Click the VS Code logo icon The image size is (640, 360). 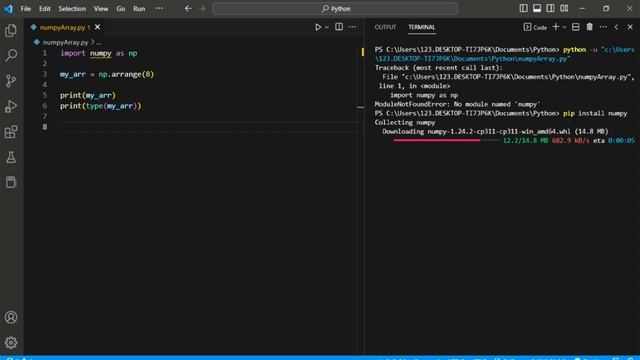8,9
